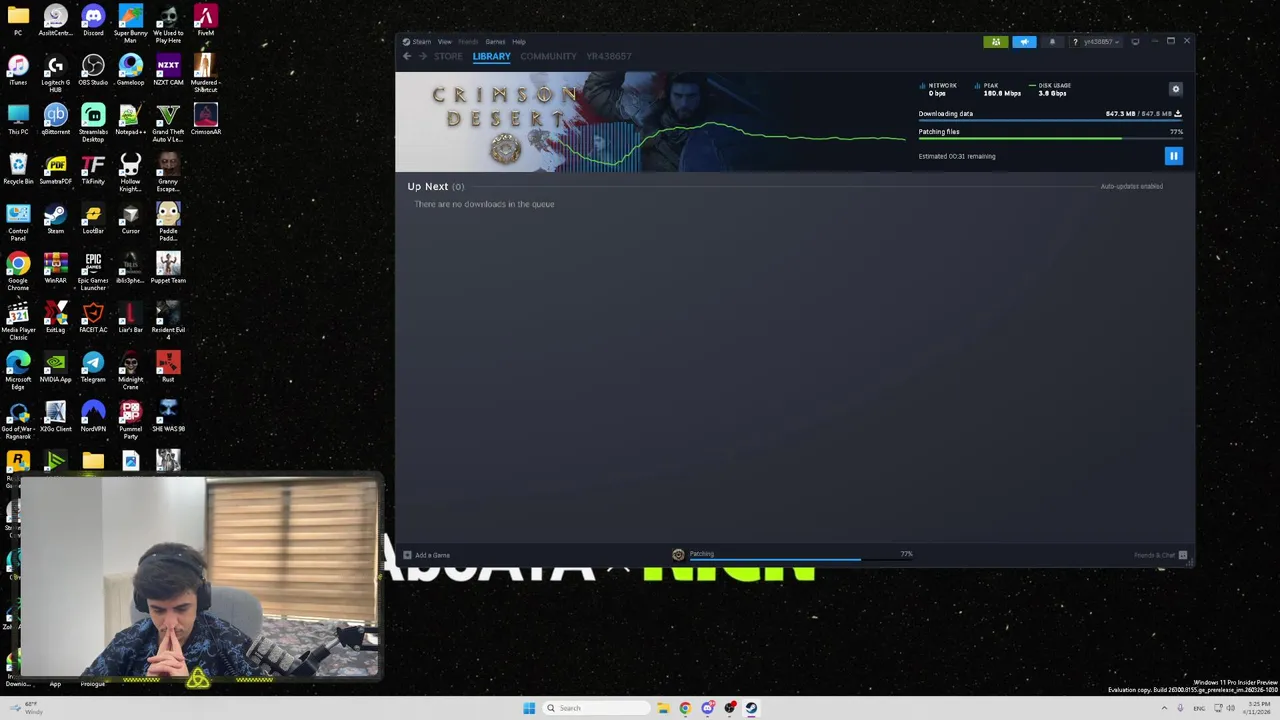
Task: Click the green friends button in Steam header
Action: (996, 42)
